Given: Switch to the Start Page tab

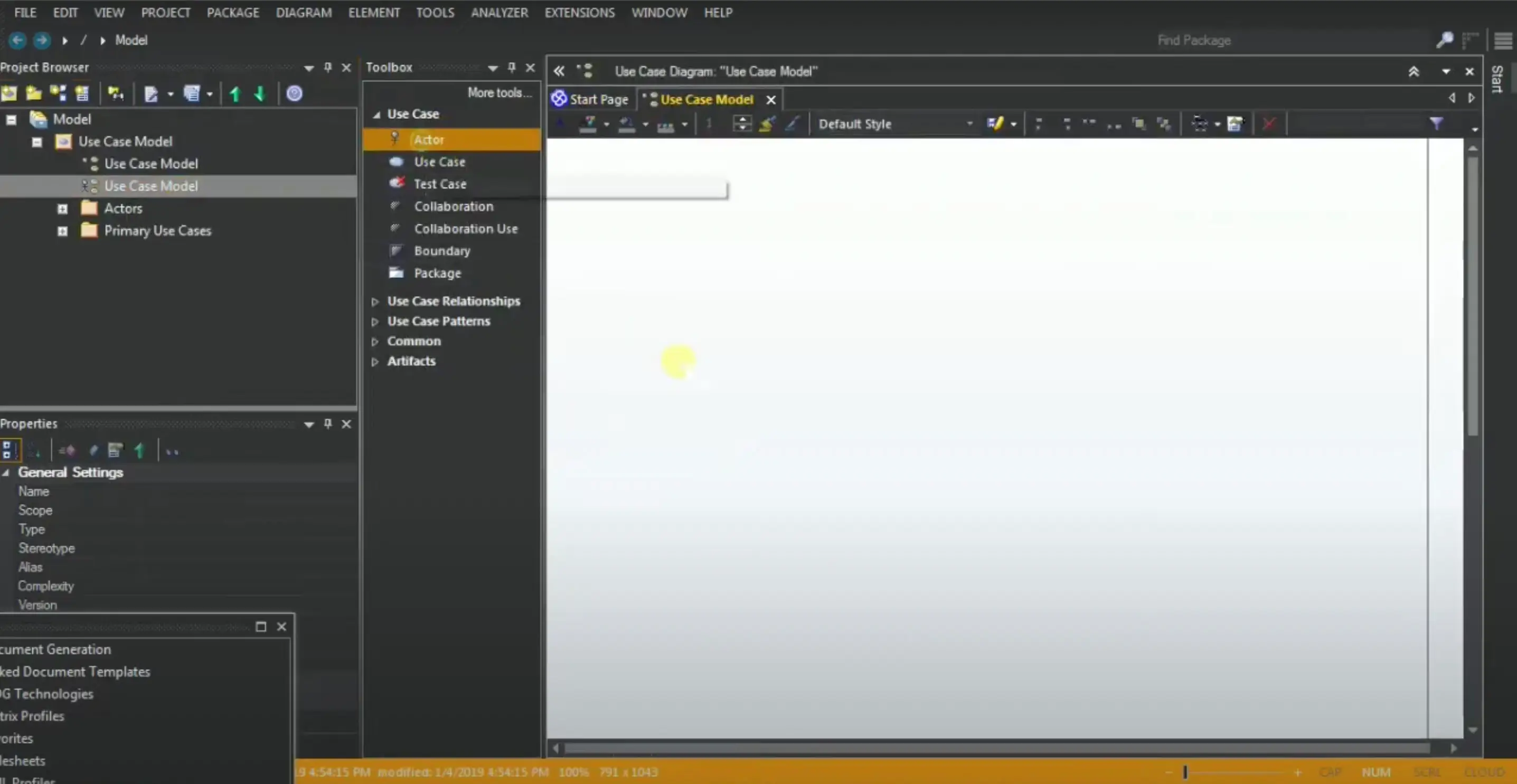Looking at the screenshot, I should tap(598, 99).
